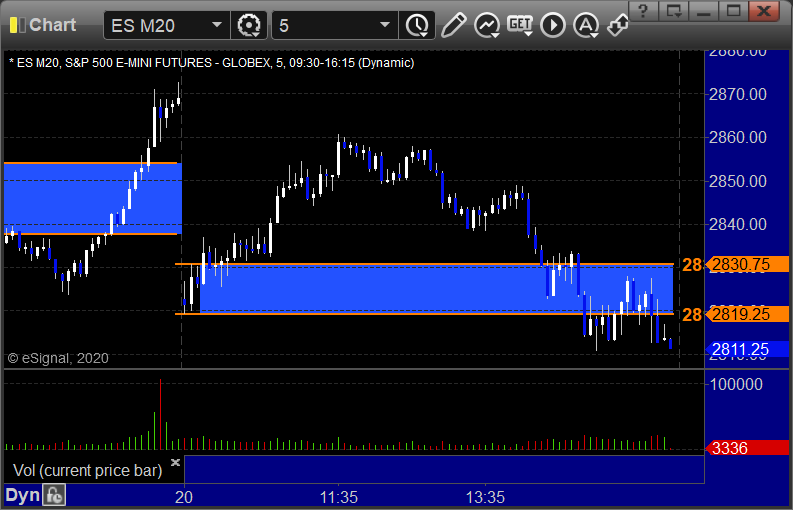This screenshot has width=793, height=510.
Task: Select the large blue zone between orange lines
Action: coord(436,289)
